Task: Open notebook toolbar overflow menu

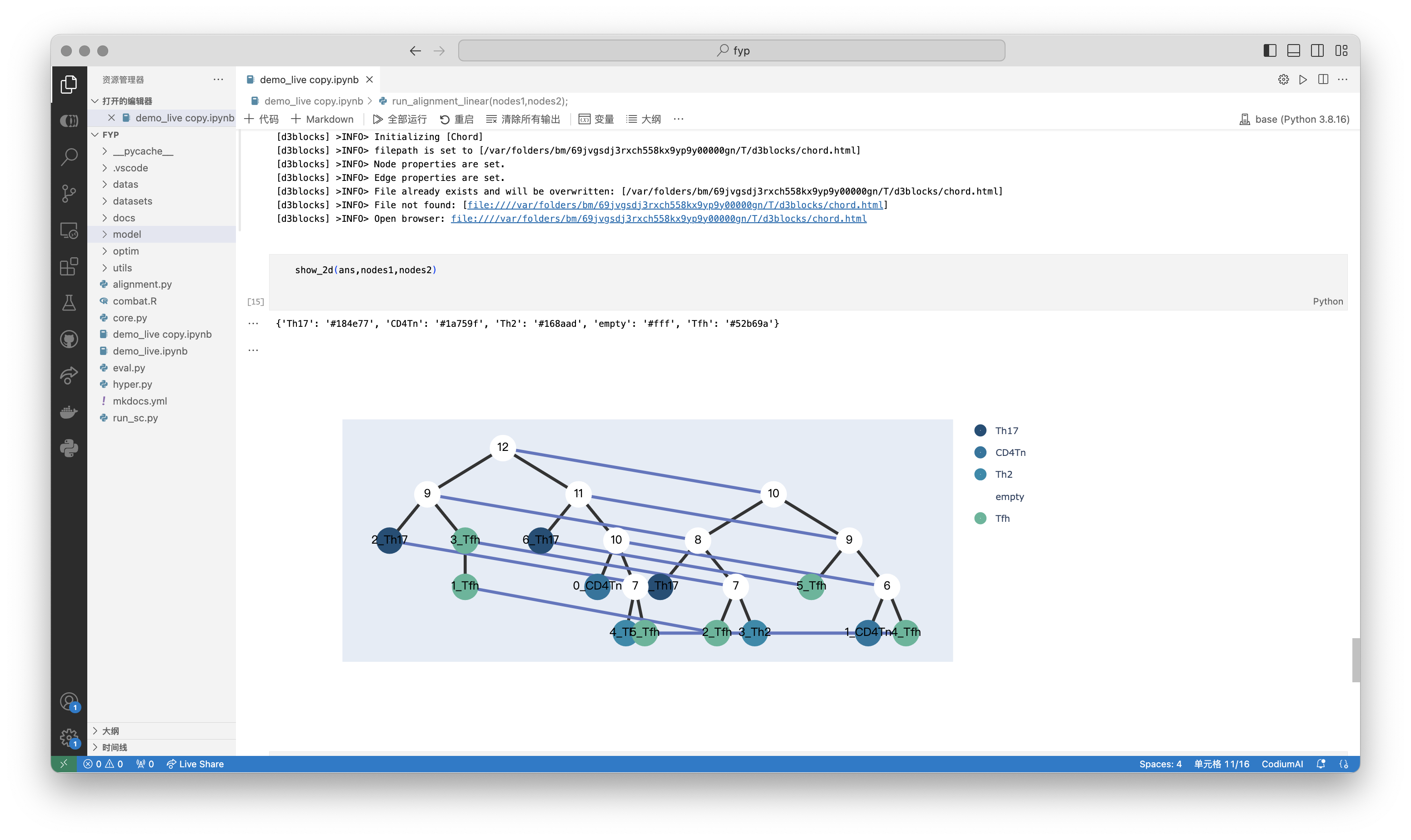Action: tap(678, 119)
